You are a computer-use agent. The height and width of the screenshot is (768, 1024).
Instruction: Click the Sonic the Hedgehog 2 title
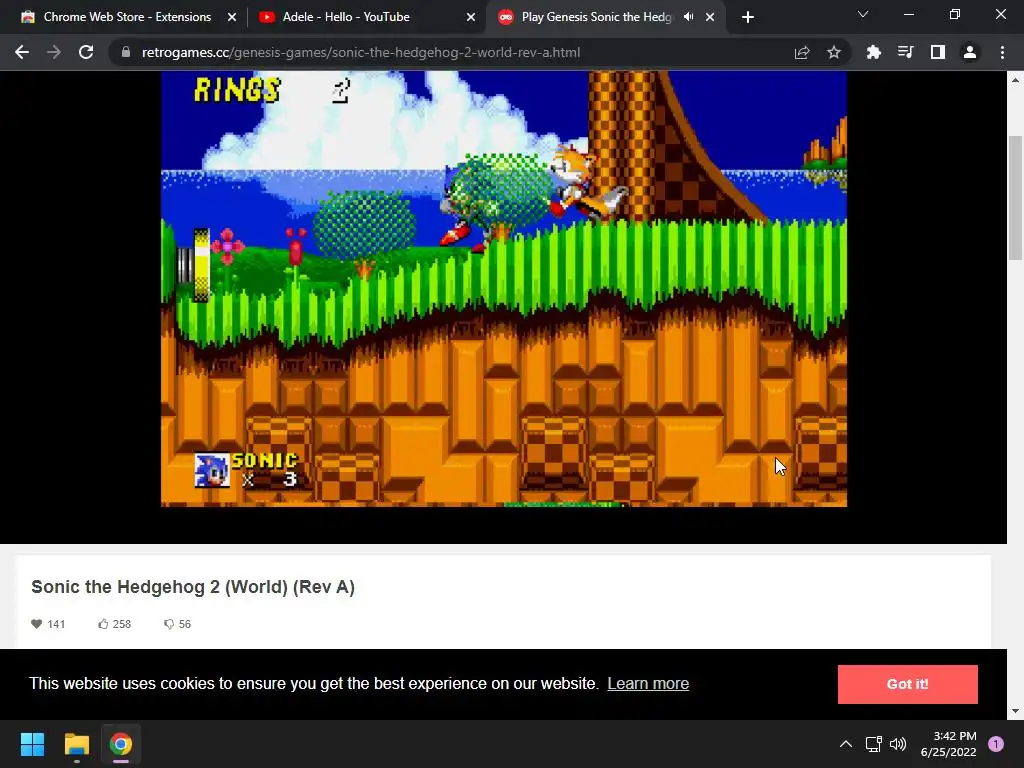tap(193, 587)
